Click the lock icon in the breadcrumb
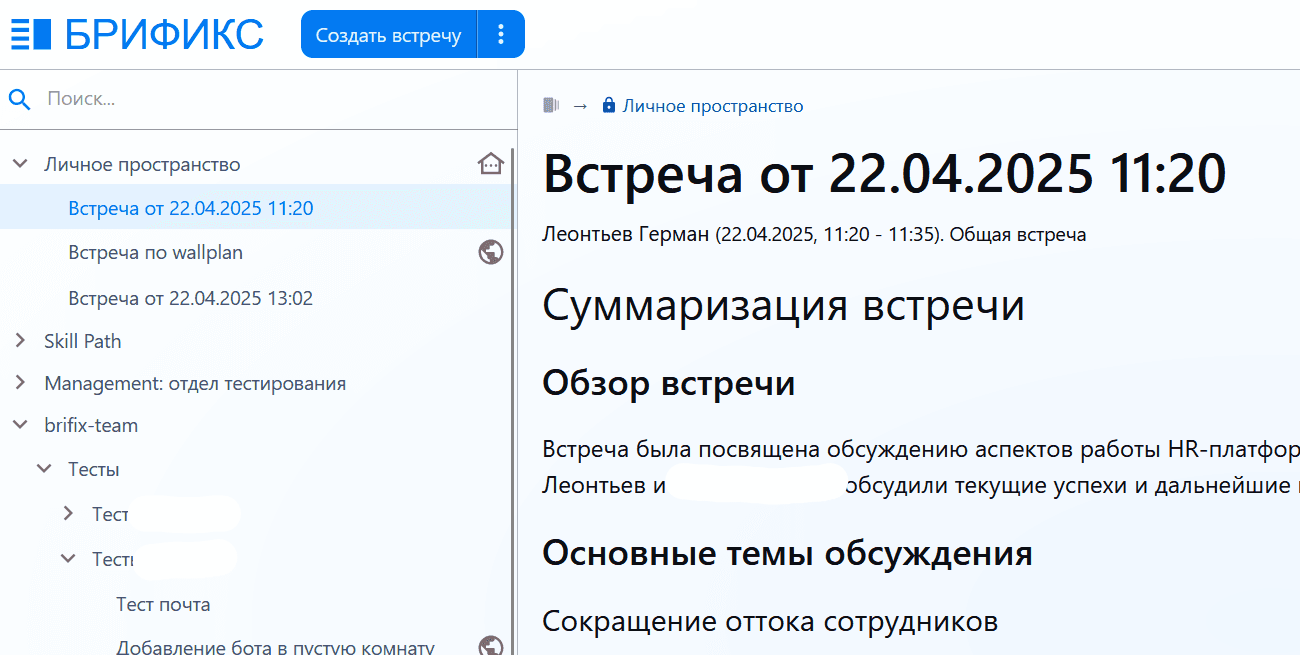 (608, 105)
